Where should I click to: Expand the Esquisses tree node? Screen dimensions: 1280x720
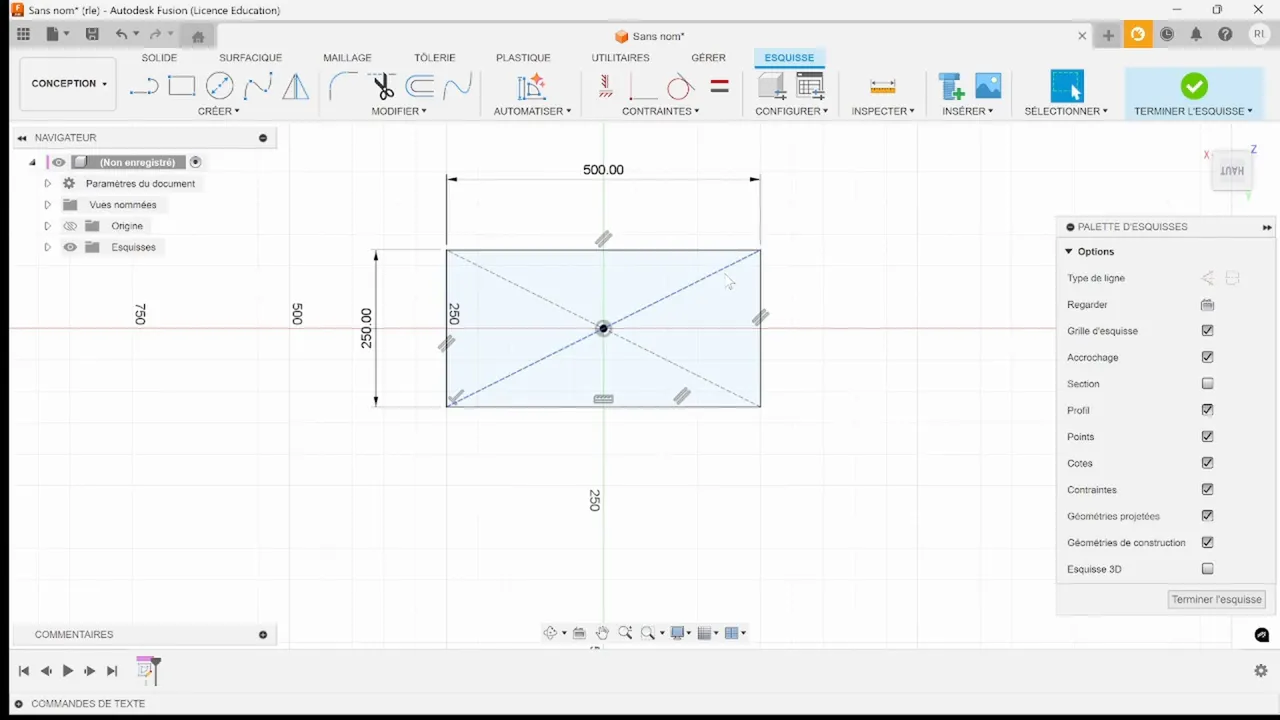click(47, 247)
